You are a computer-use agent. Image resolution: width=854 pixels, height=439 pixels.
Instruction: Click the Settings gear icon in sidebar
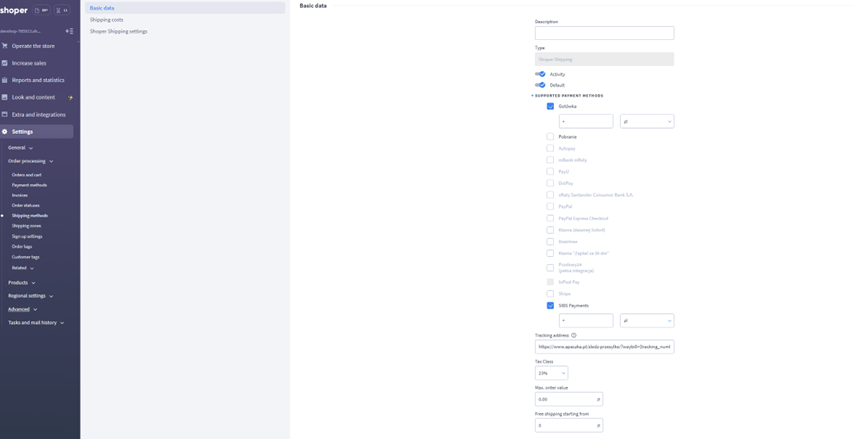[5, 131]
